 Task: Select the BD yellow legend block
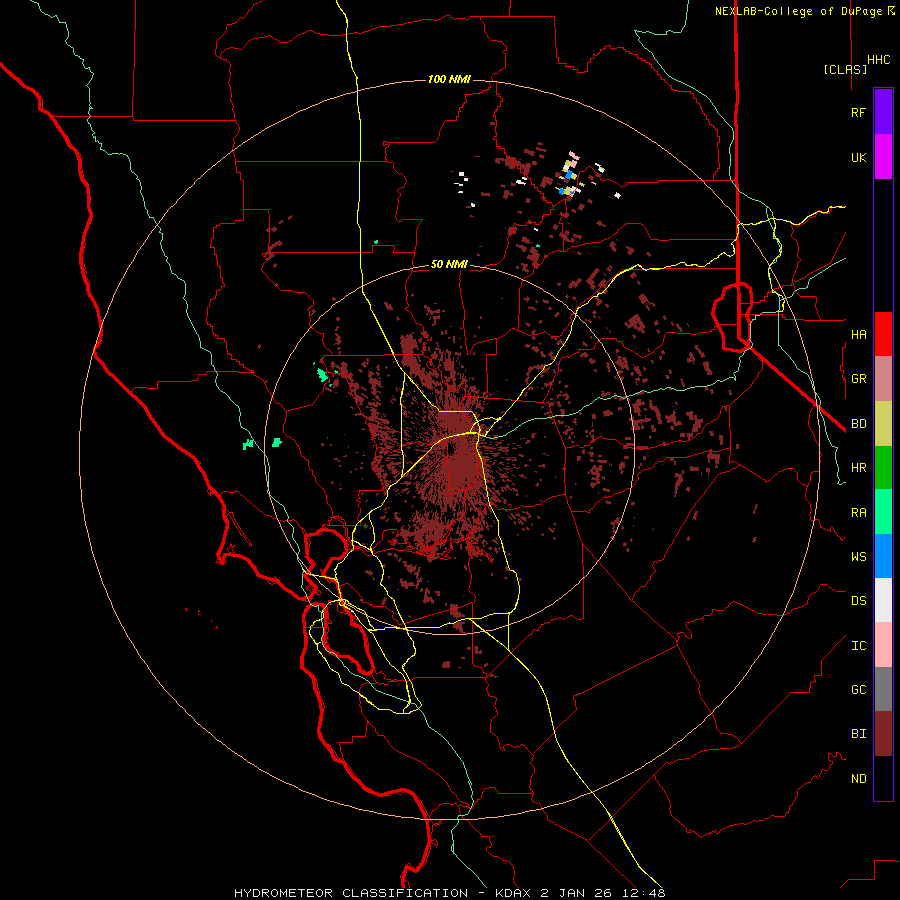coord(883,424)
